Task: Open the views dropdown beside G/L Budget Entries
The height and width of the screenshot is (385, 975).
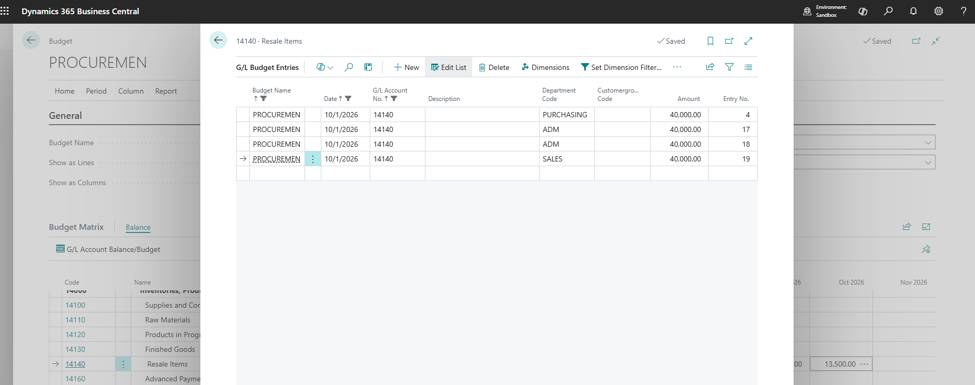Action: 325,67
